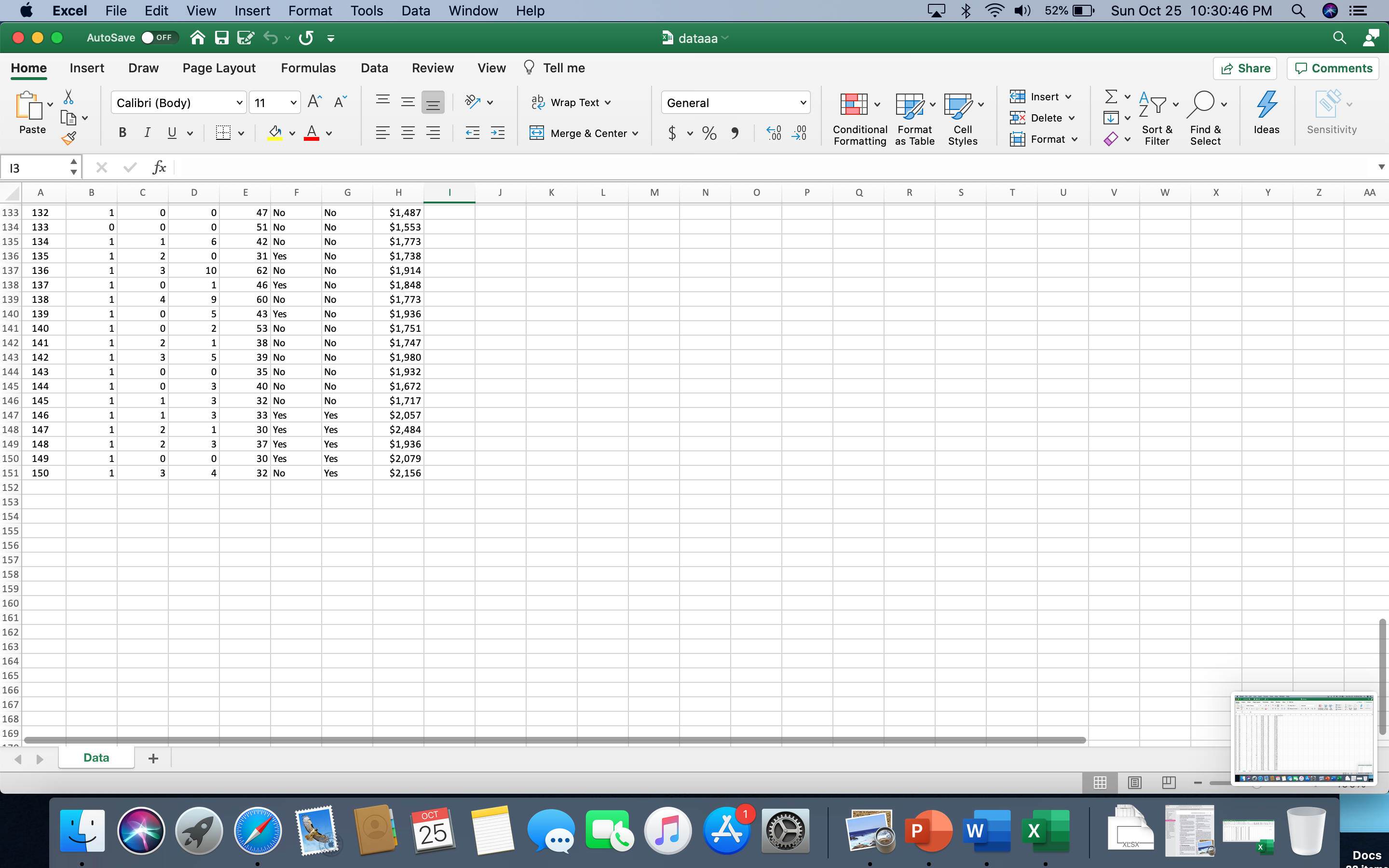Screen dimensions: 1389x868
Task: Expand the number format dropdown showing General
Action: click(x=803, y=102)
